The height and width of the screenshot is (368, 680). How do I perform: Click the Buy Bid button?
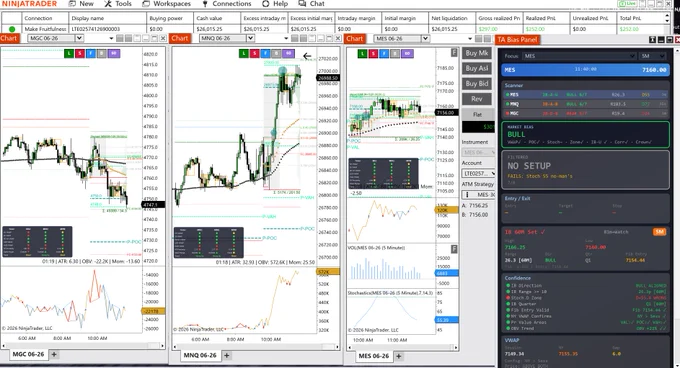[x=477, y=84]
